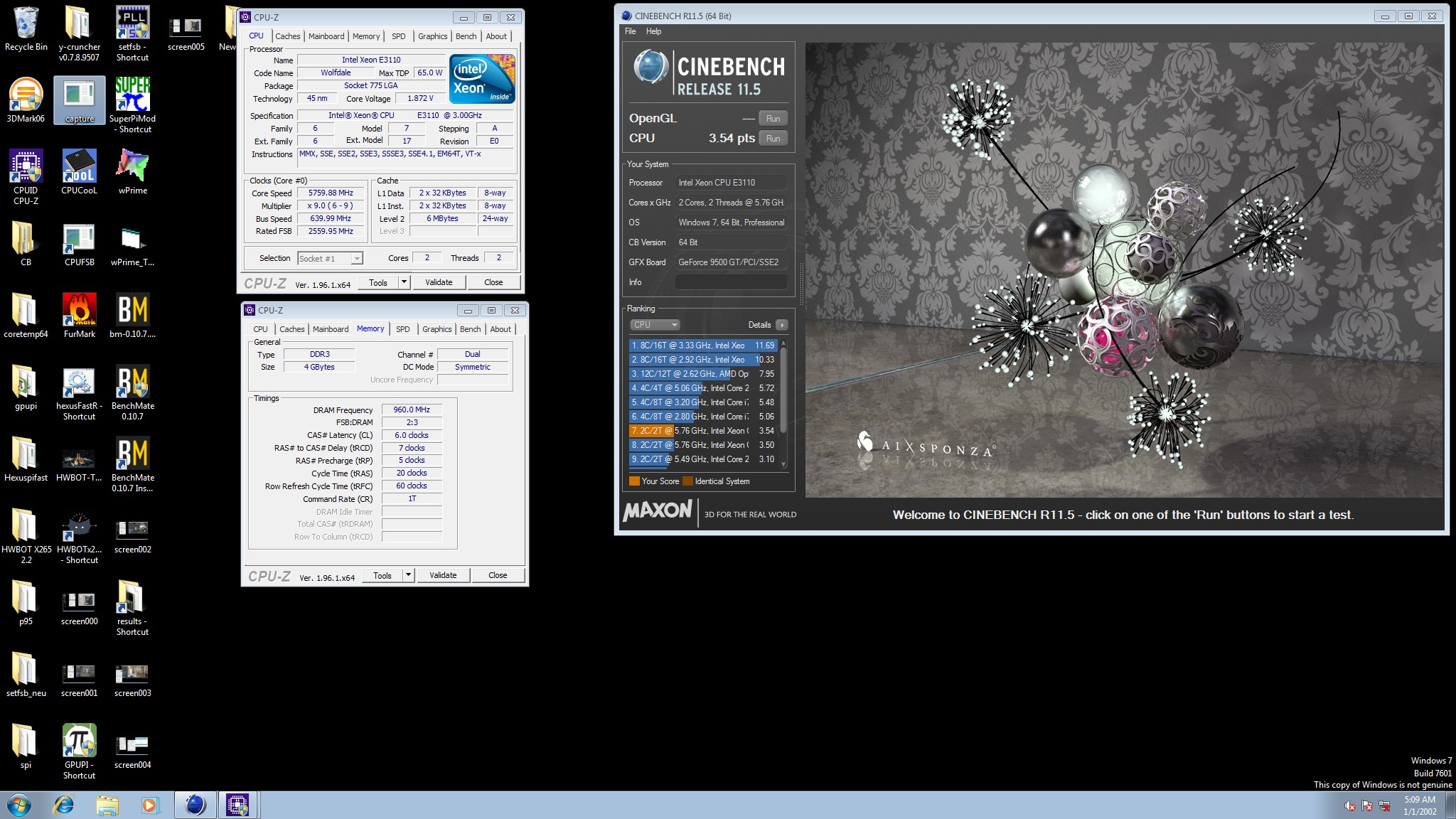
Task: Open the BenchMate 0.10.7 desktop icon
Action: 132,393
